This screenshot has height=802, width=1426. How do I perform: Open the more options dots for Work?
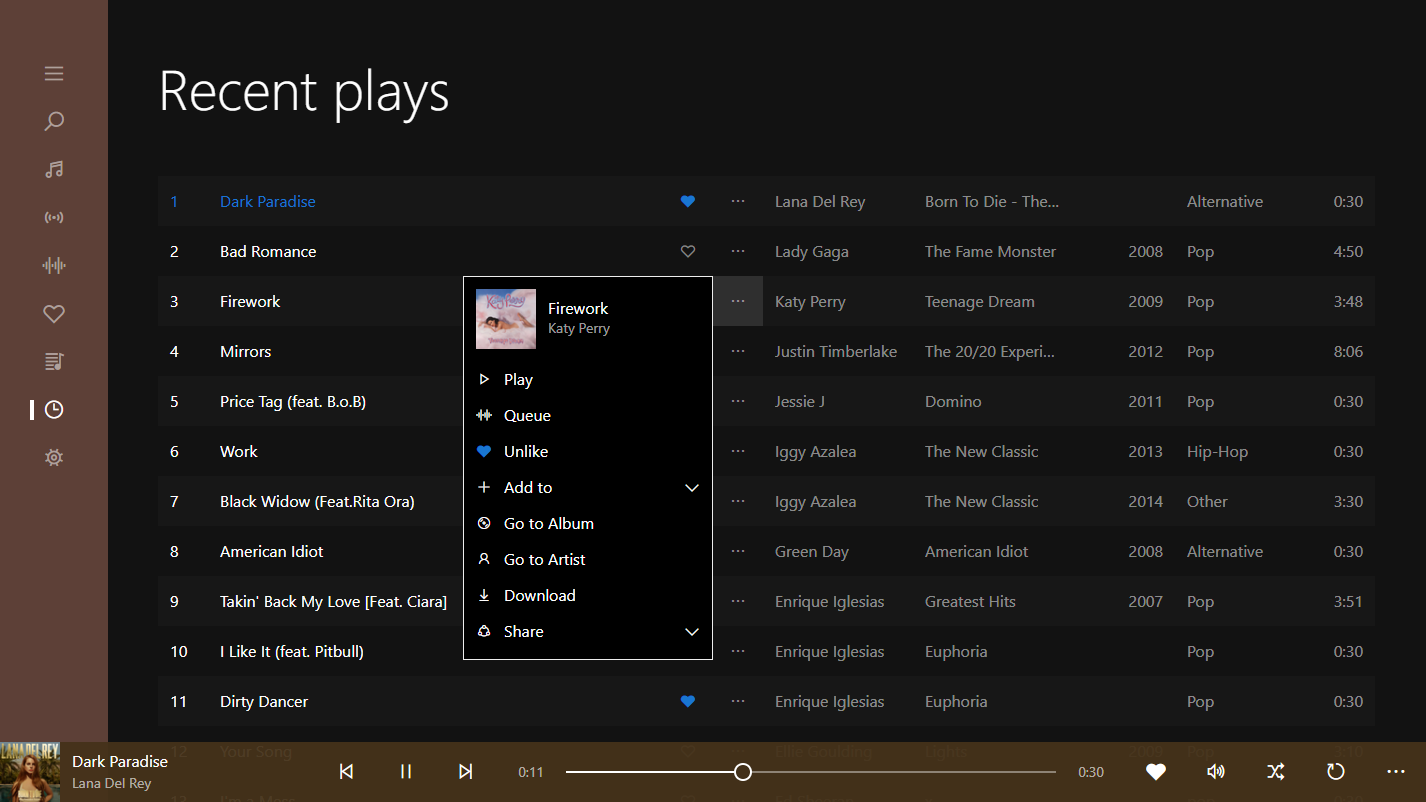(x=738, y=451)
